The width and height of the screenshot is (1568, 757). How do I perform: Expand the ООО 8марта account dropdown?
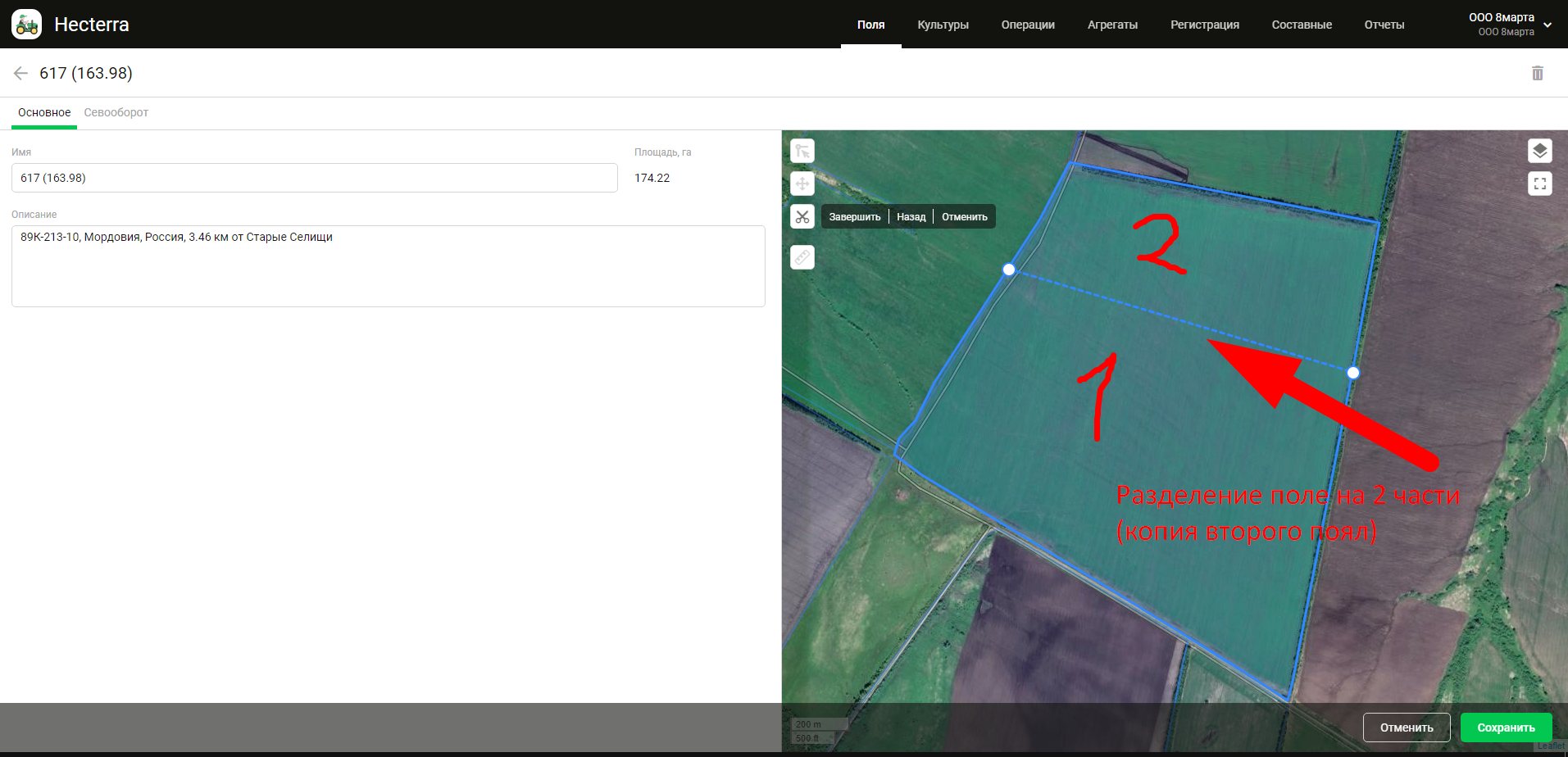tap(1547, 25)
